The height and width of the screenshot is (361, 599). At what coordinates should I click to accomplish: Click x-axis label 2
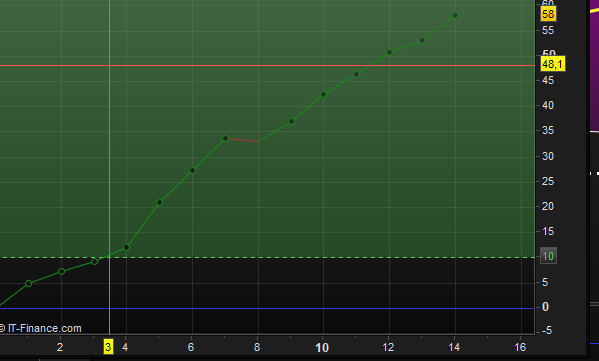click(60, 347)
